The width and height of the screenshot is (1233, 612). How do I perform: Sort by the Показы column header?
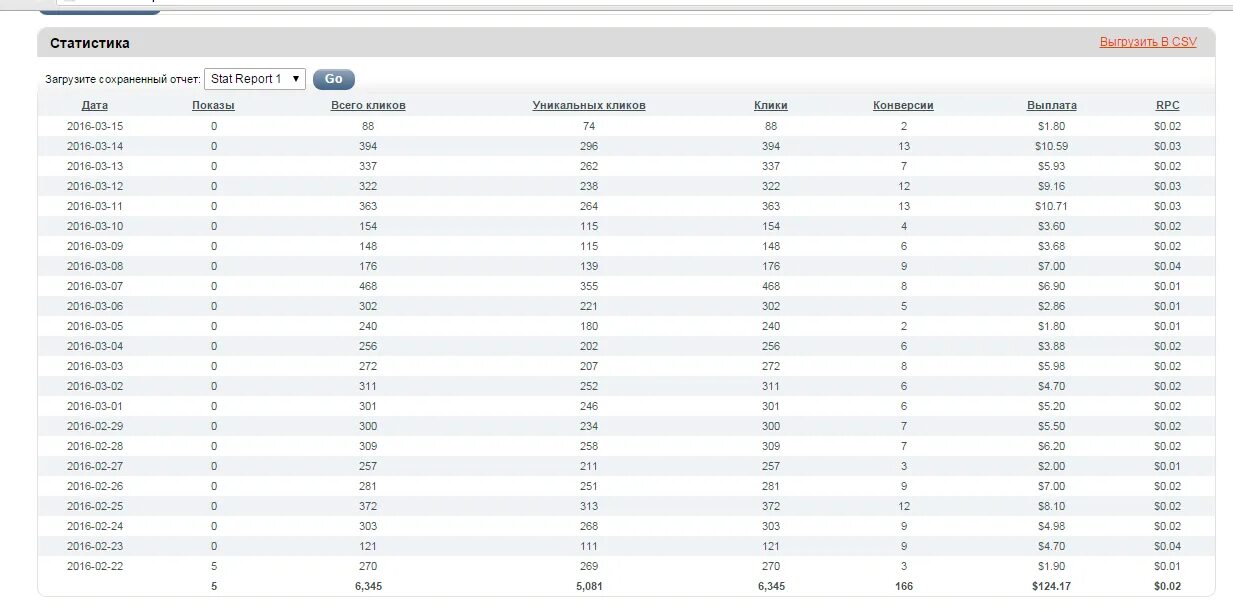214,105
